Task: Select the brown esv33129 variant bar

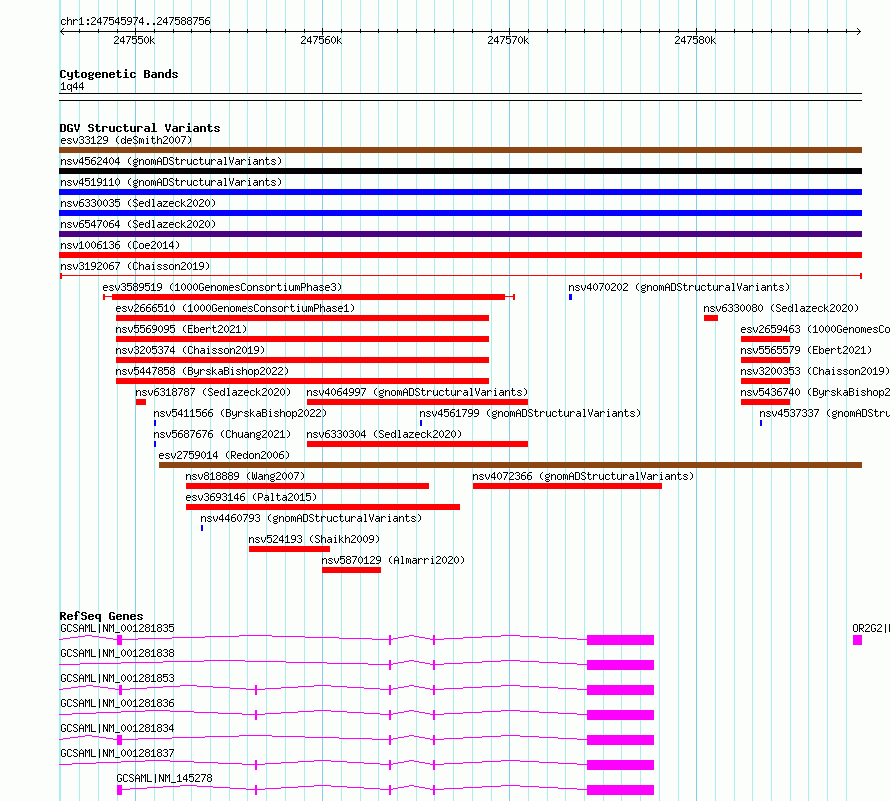Action: [460, 150]
